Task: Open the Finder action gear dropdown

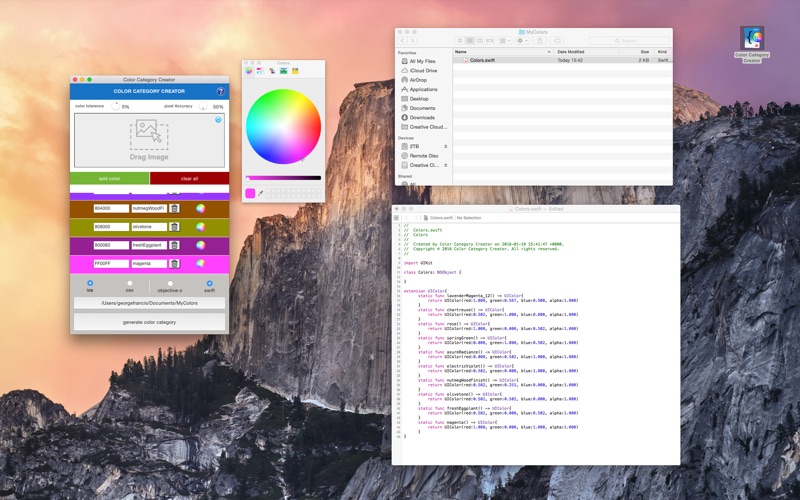Action: click(x=523, y=41)
